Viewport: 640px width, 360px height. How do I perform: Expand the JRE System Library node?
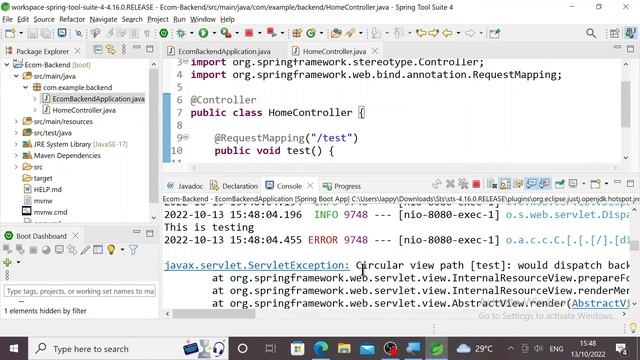(16, 144)
